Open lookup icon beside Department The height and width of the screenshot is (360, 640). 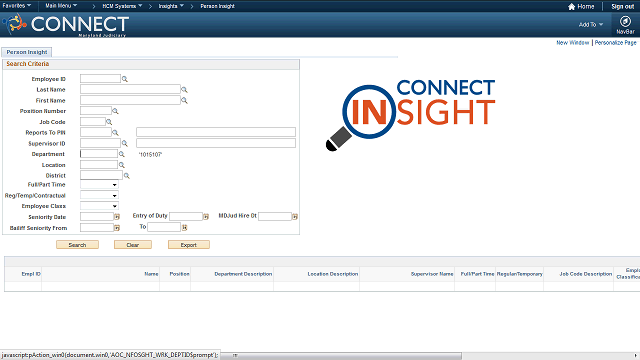(x=121, y=154)
